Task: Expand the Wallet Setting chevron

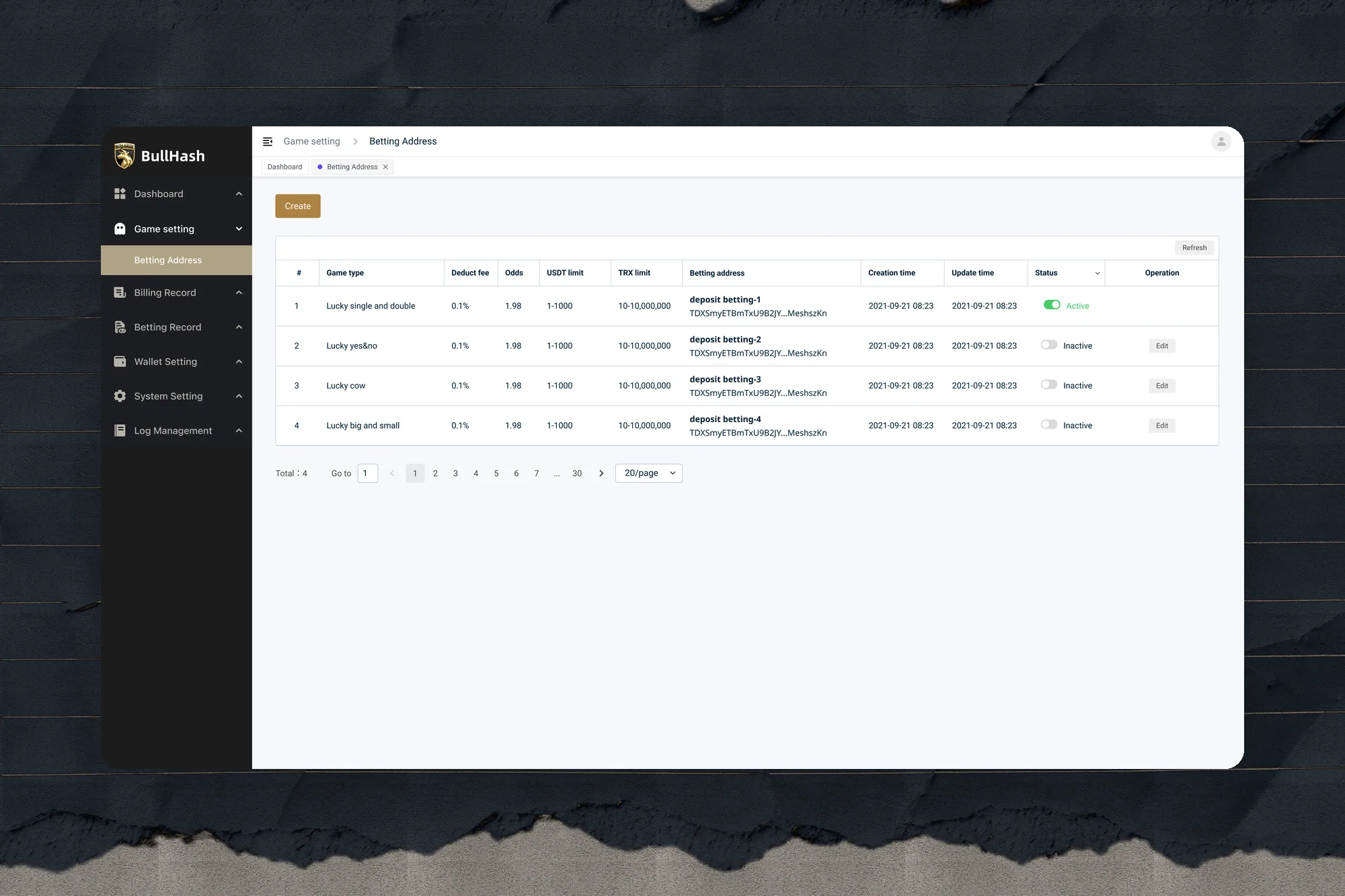Action: tap(239, 362)
